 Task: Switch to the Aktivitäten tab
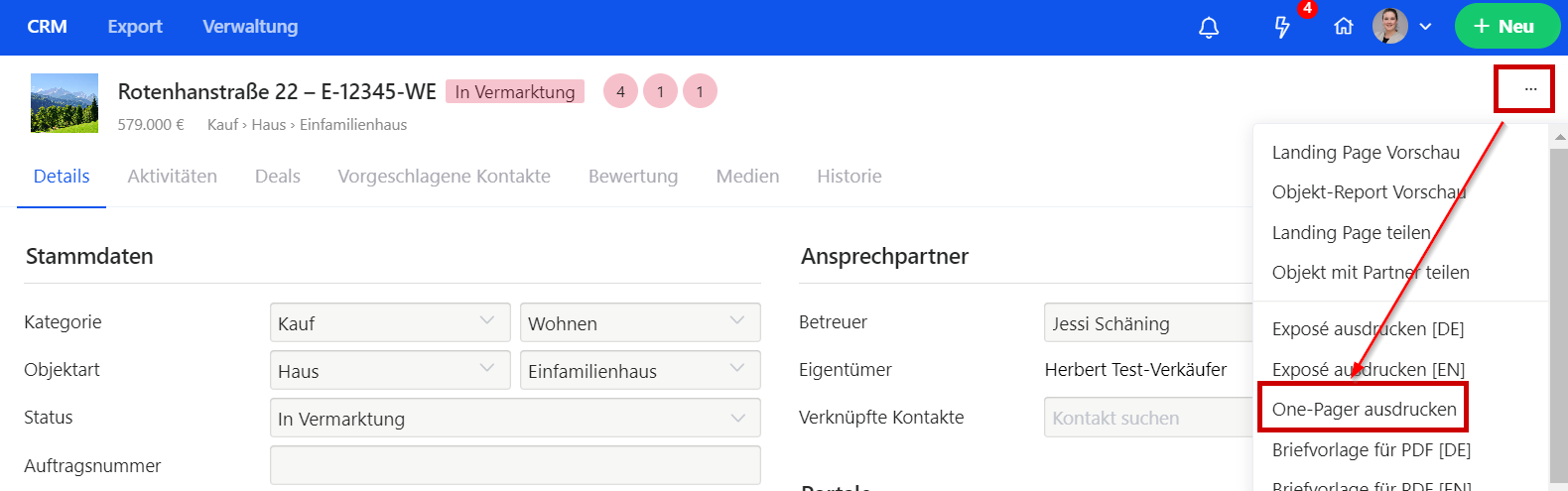point(172,177)
